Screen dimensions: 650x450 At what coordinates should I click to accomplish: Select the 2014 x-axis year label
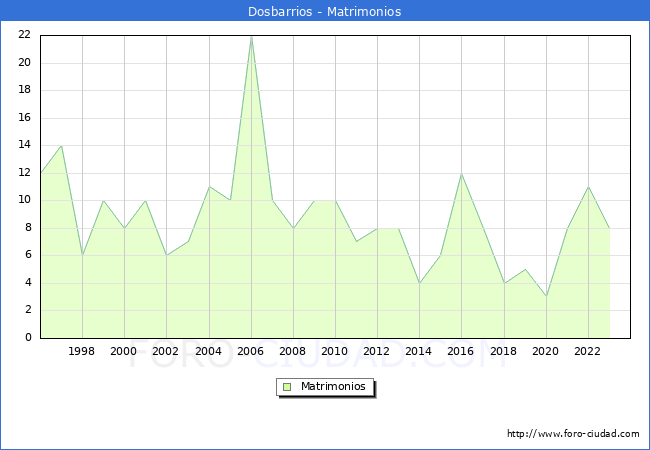[419, 351]
